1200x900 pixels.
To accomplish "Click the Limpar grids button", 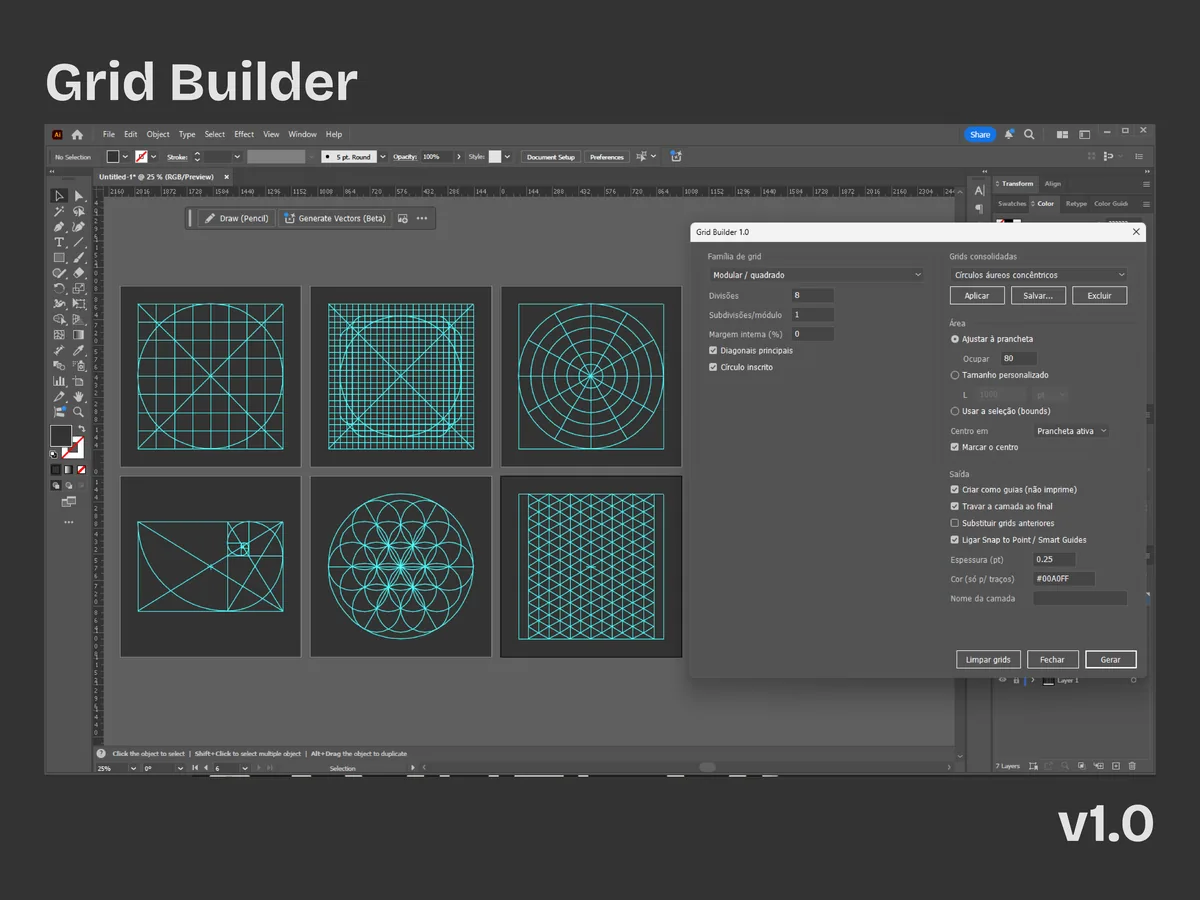I will pyautogui.click(x=988, y=659).
